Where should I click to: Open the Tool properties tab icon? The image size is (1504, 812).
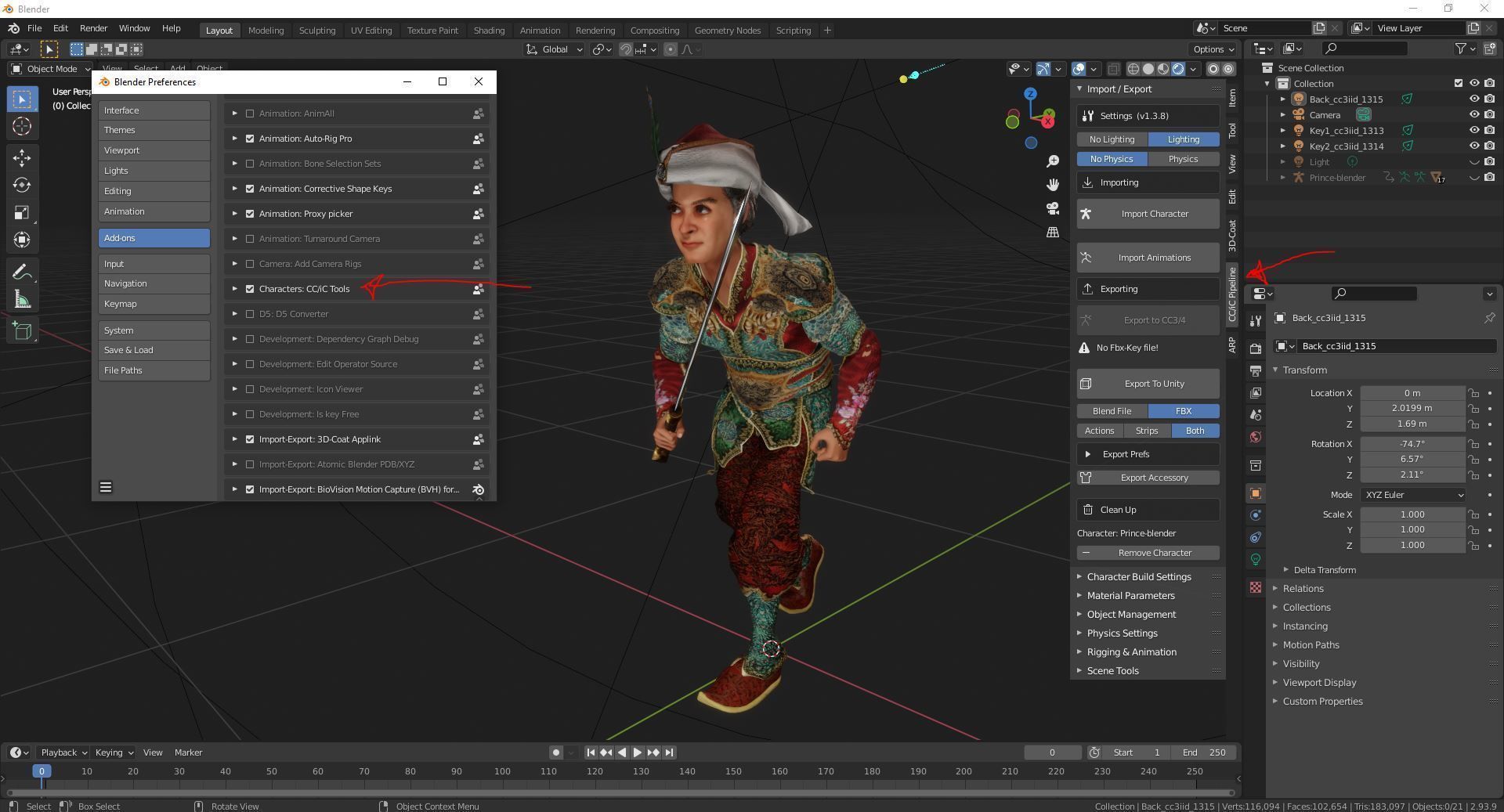click(1256, 320)
